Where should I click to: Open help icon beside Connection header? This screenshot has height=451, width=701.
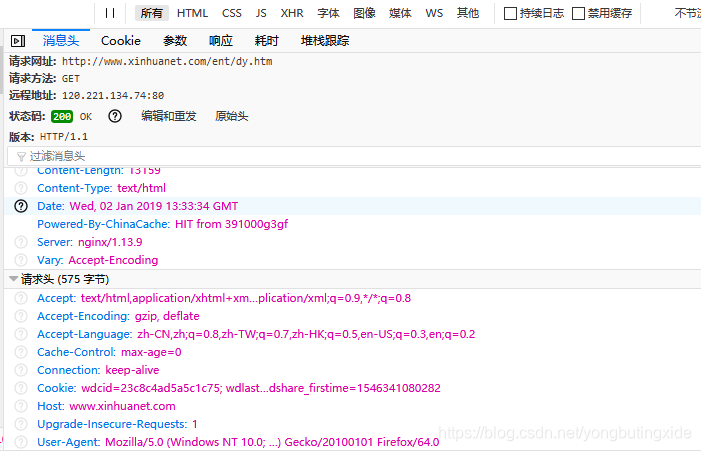click(x=21, y=370)
